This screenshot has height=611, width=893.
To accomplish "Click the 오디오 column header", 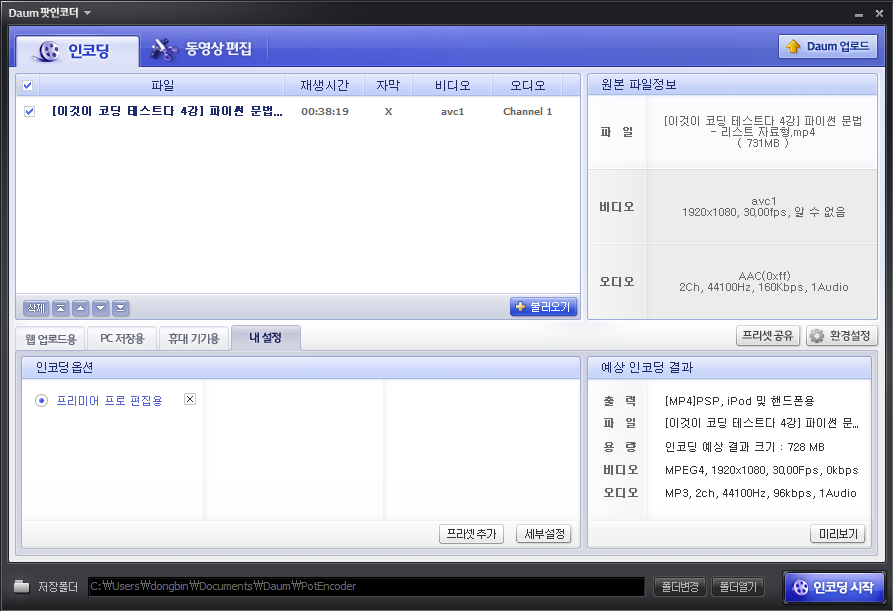I will pyautogui.click(x=527, y=85).
